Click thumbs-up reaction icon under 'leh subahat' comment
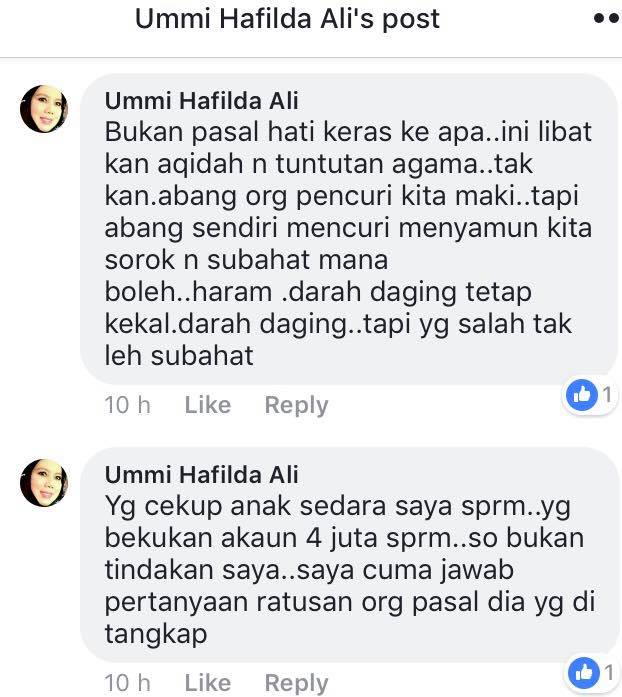 [582, 395]
